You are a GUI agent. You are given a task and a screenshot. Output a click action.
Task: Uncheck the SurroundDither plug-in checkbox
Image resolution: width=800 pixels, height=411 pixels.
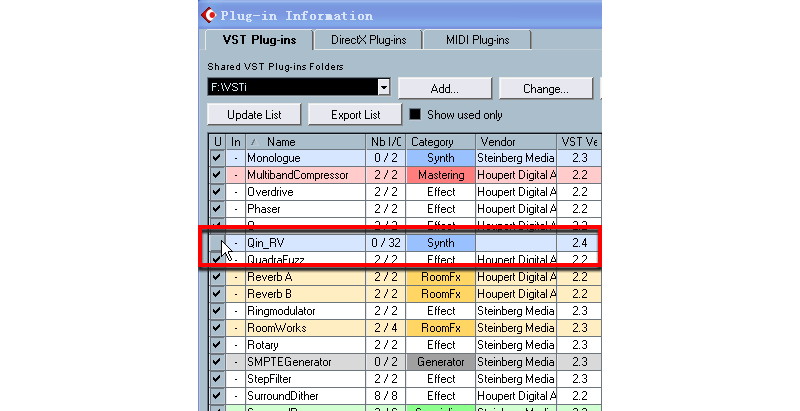(217, 396)
